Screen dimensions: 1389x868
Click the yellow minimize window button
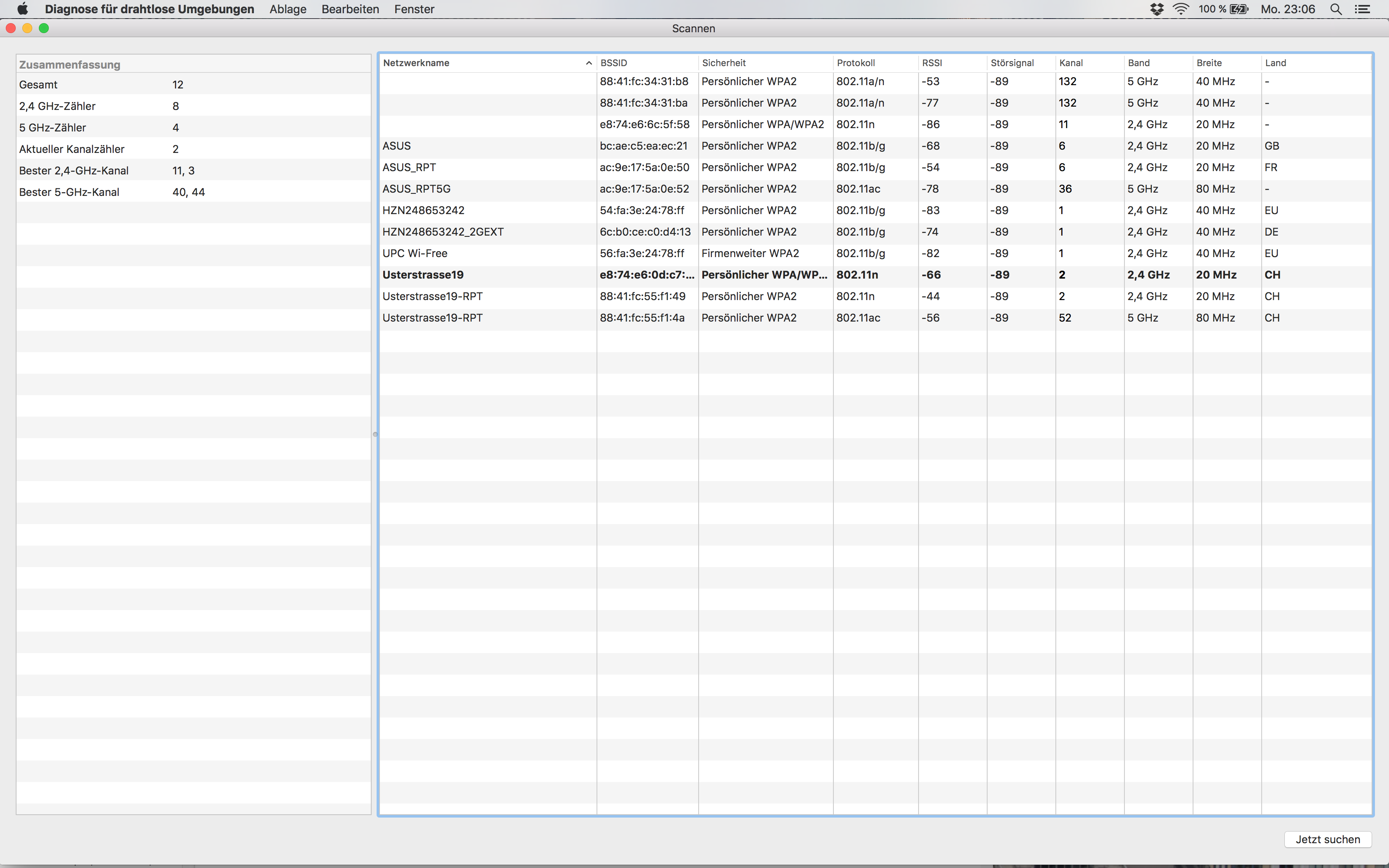click(x=27, y=28)
